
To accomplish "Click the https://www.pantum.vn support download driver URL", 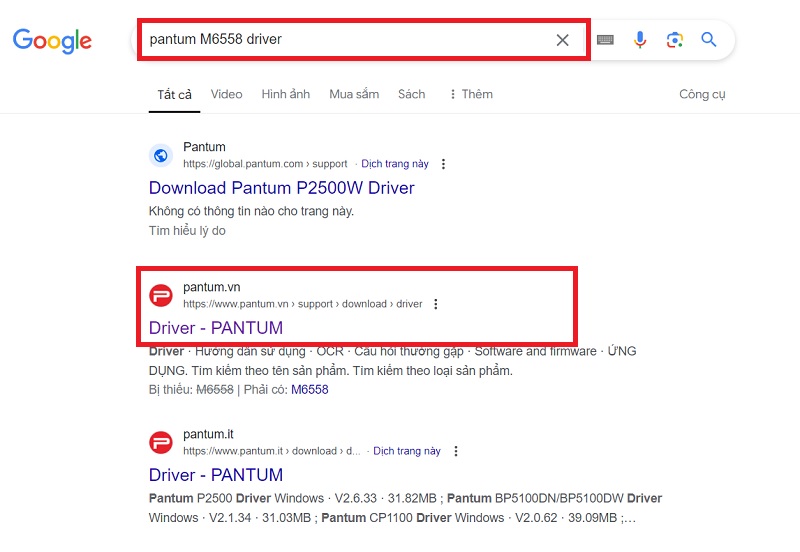I will point(303,304).
